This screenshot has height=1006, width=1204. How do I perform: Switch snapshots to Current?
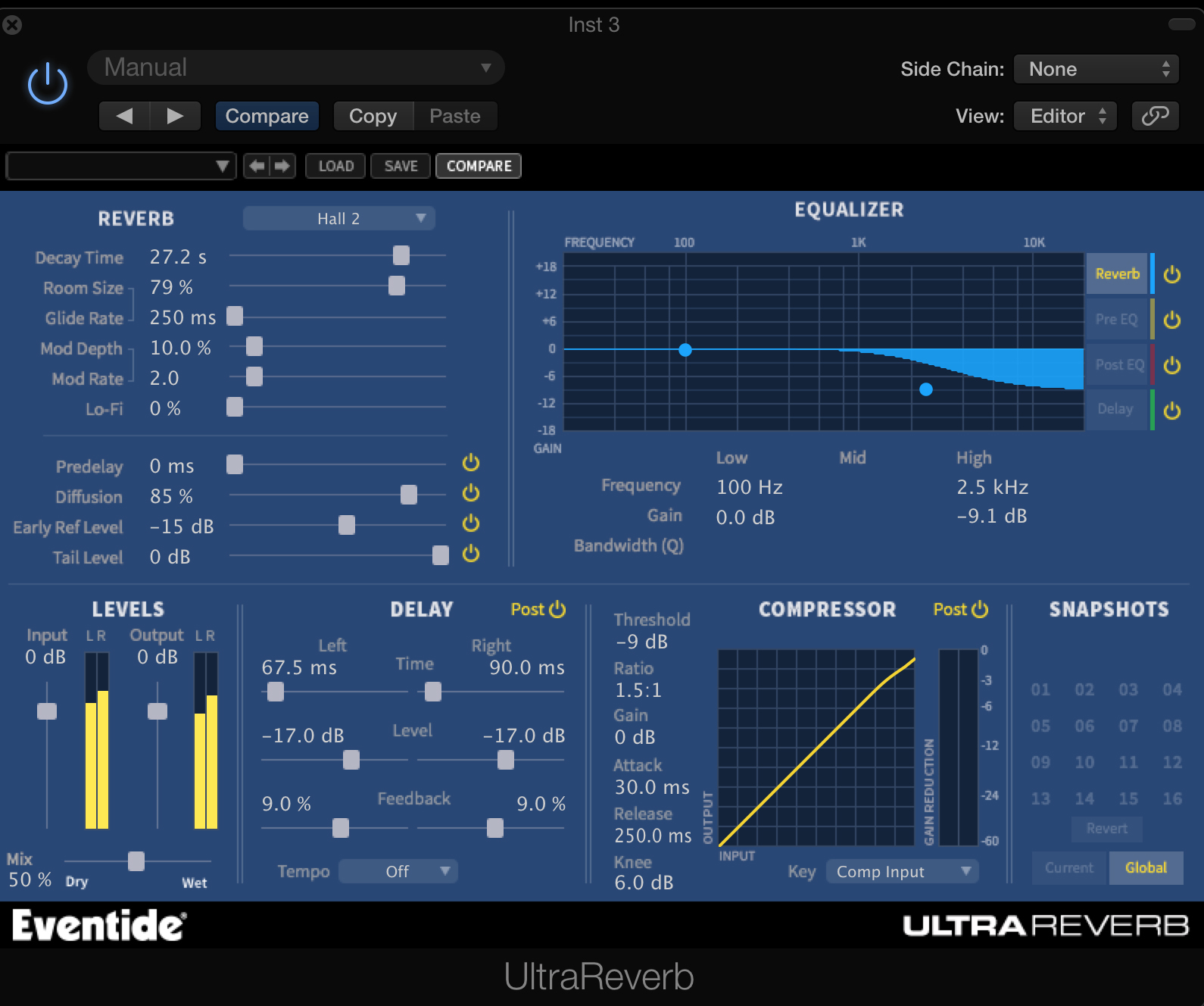coord(1069,867)
